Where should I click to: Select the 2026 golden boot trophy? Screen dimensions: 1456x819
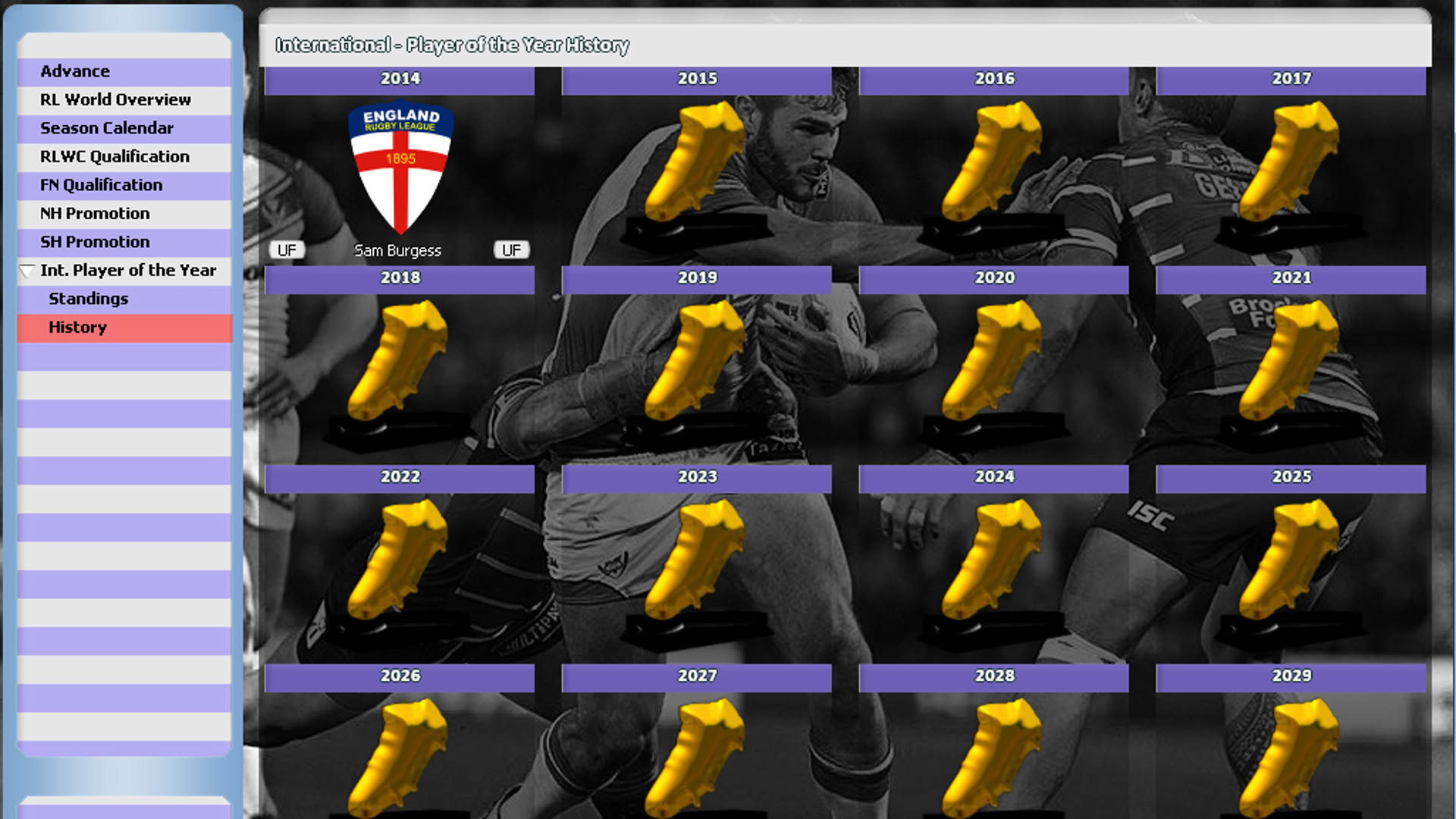tap(400, 758)
